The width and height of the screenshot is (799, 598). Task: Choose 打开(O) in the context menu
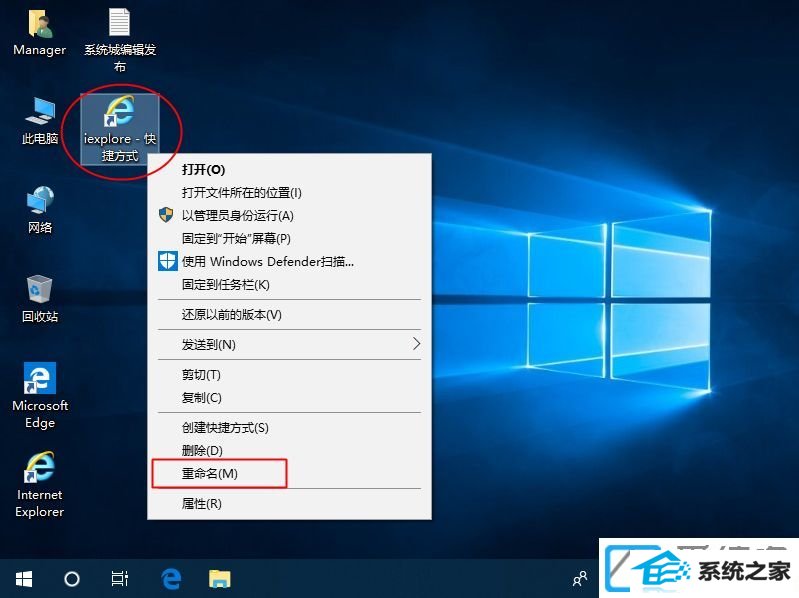coord(289,170)
